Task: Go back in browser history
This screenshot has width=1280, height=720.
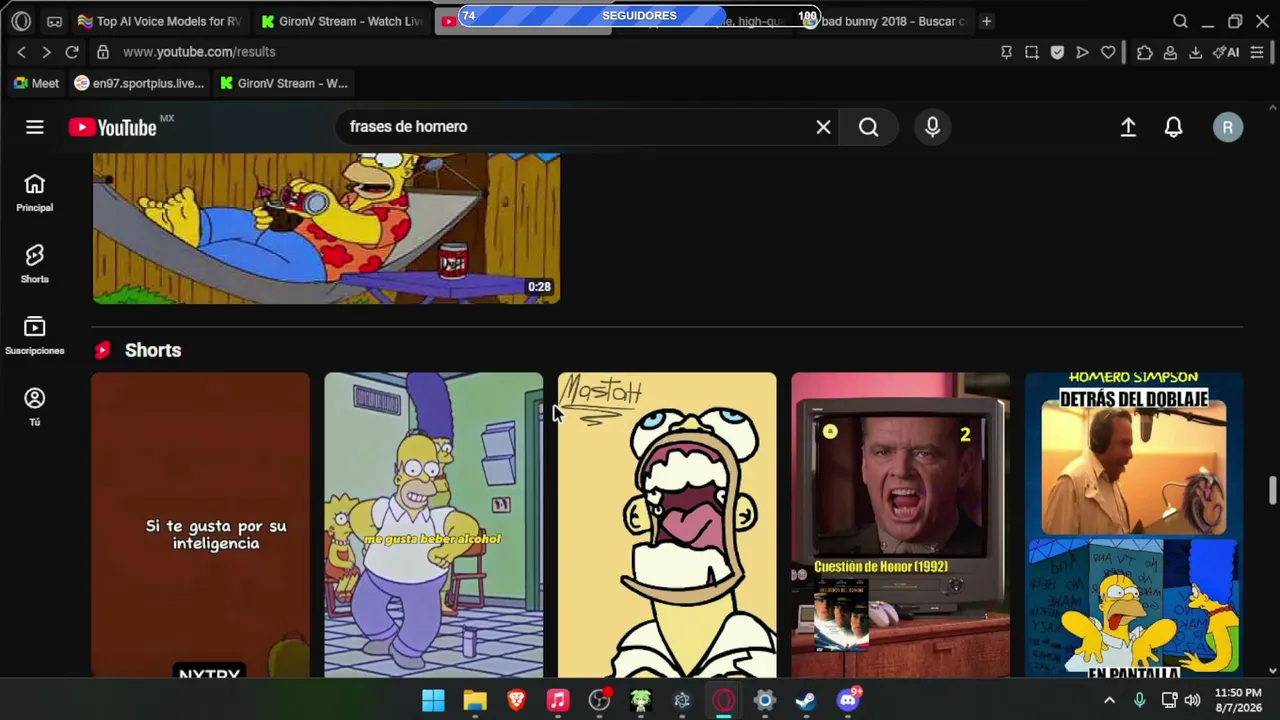Action: click(x=21, y=52)
